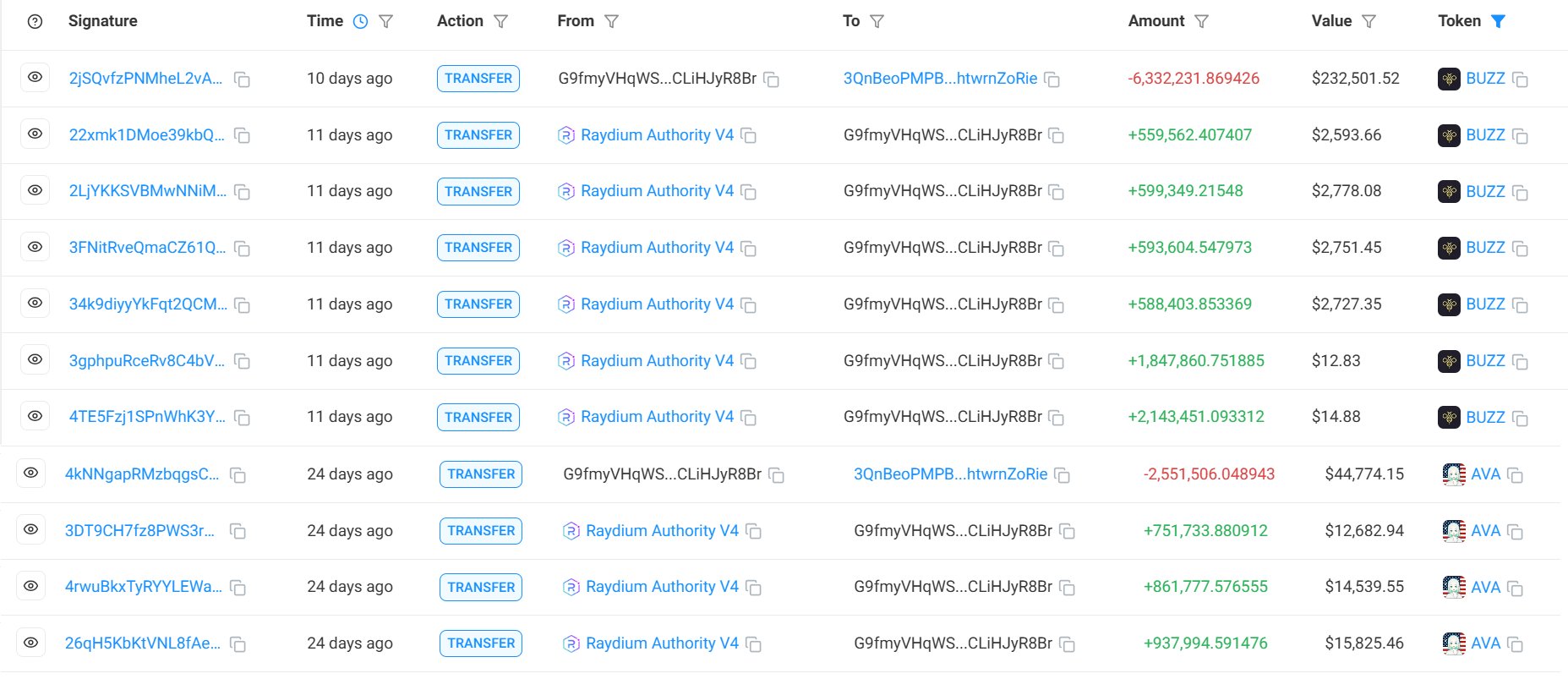Copy BUZZ token address in first row
This screenshot has width=1568, height=679.
coord(1520,79)
